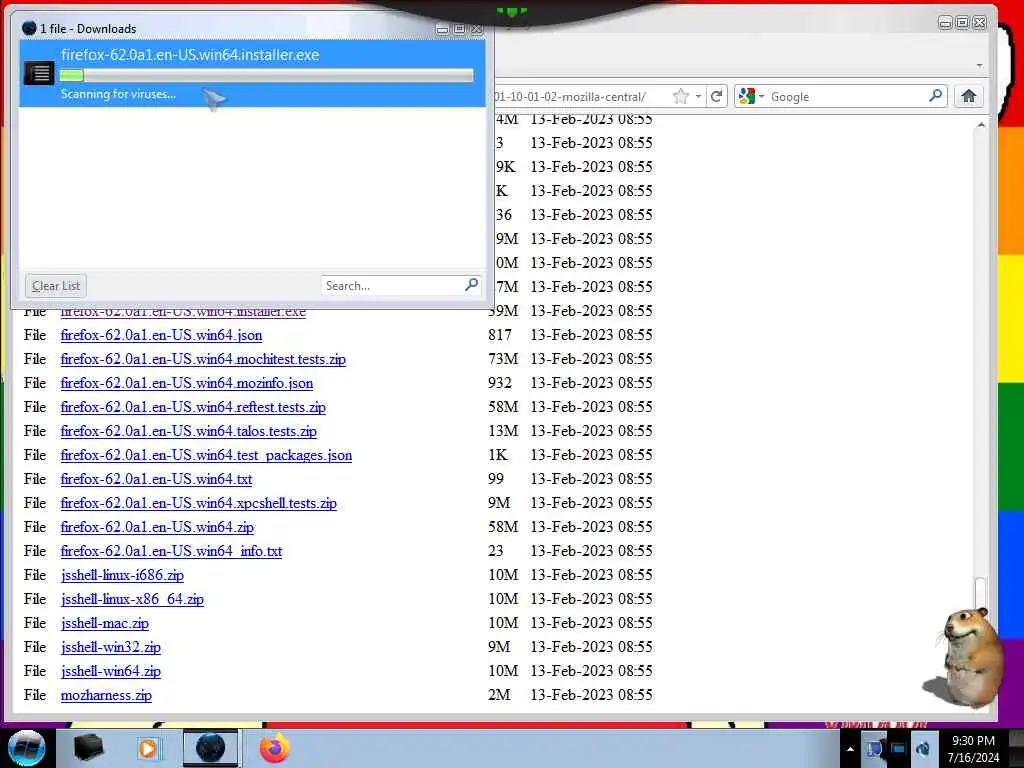
Task: Open the firefox-62.0a1.en-US.win64.txt link
Action: tap(156, 479)
